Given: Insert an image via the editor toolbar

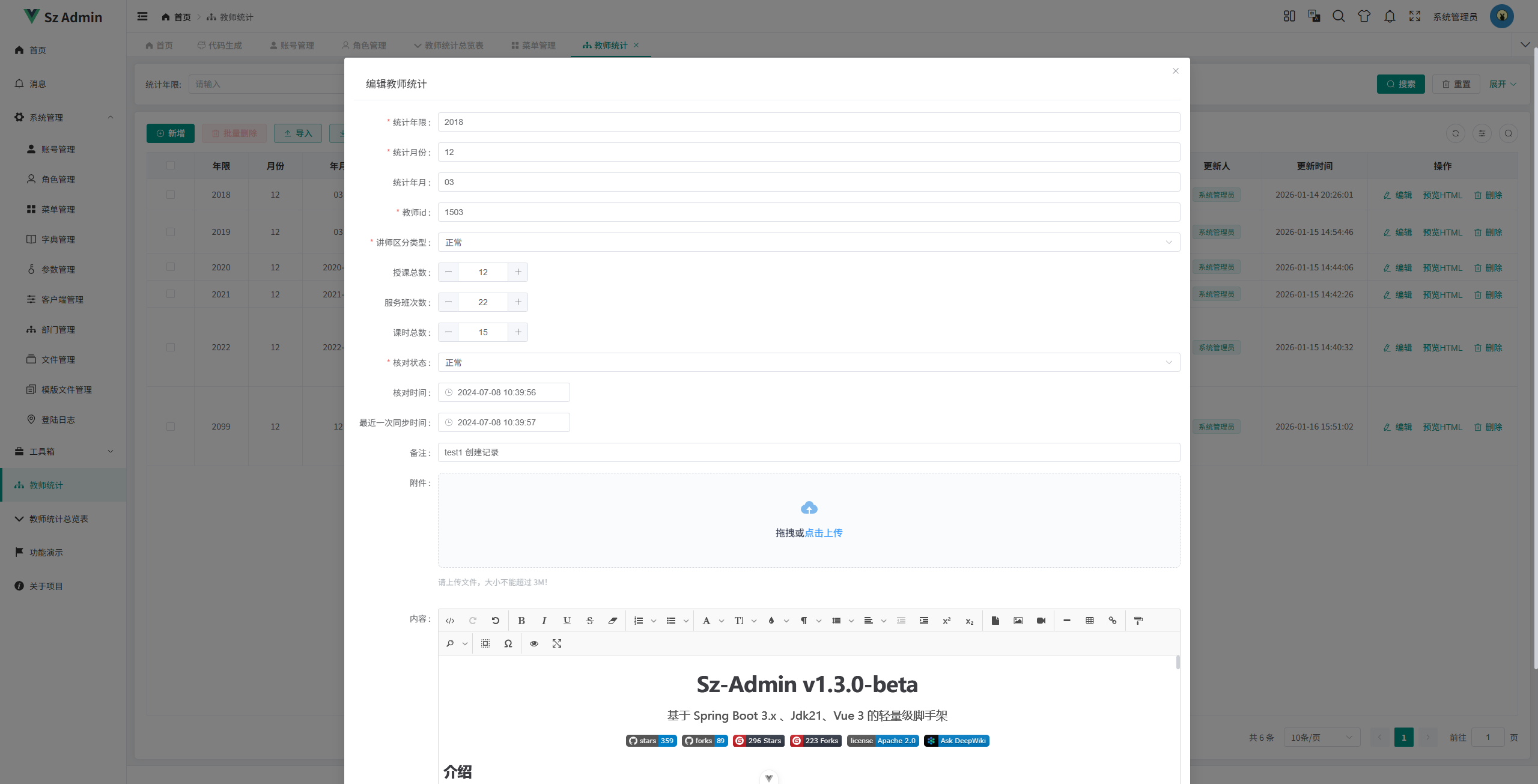Looking at the screenshot, I should 1018,621.
